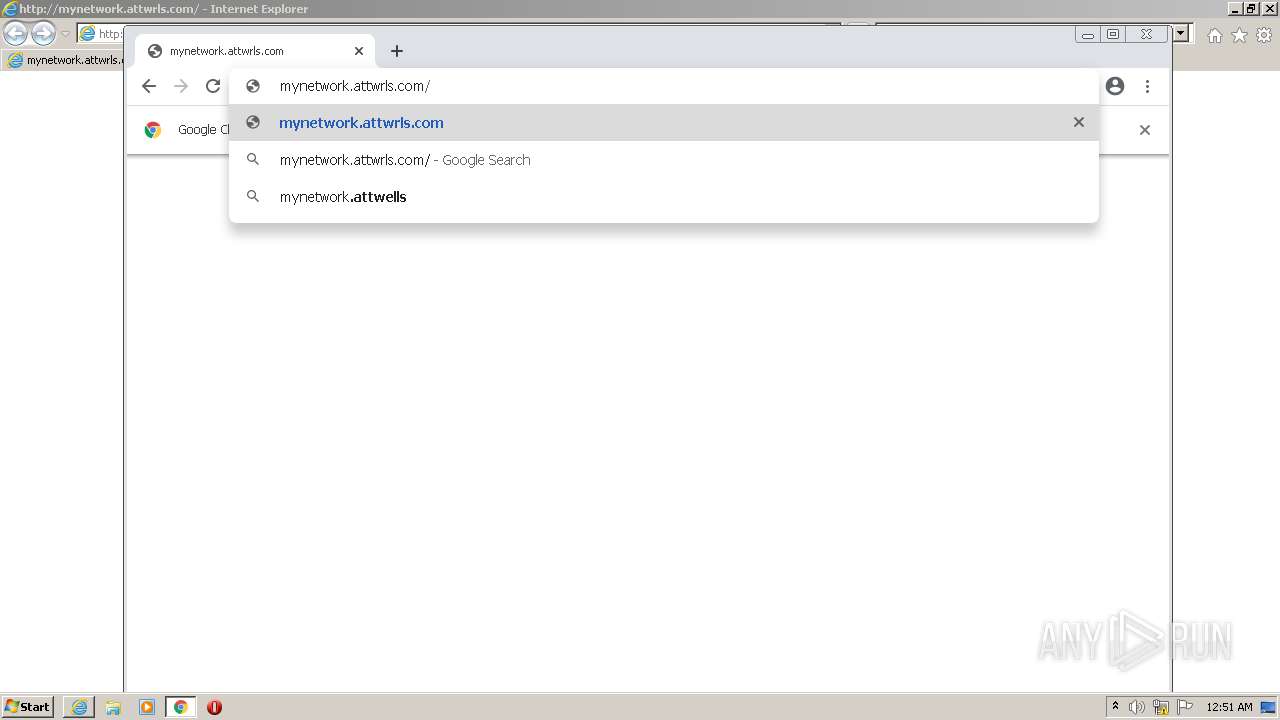Open Internet Explorer favorites star
Viewport: 1280px width, 720px height.
coord(1239,35)
